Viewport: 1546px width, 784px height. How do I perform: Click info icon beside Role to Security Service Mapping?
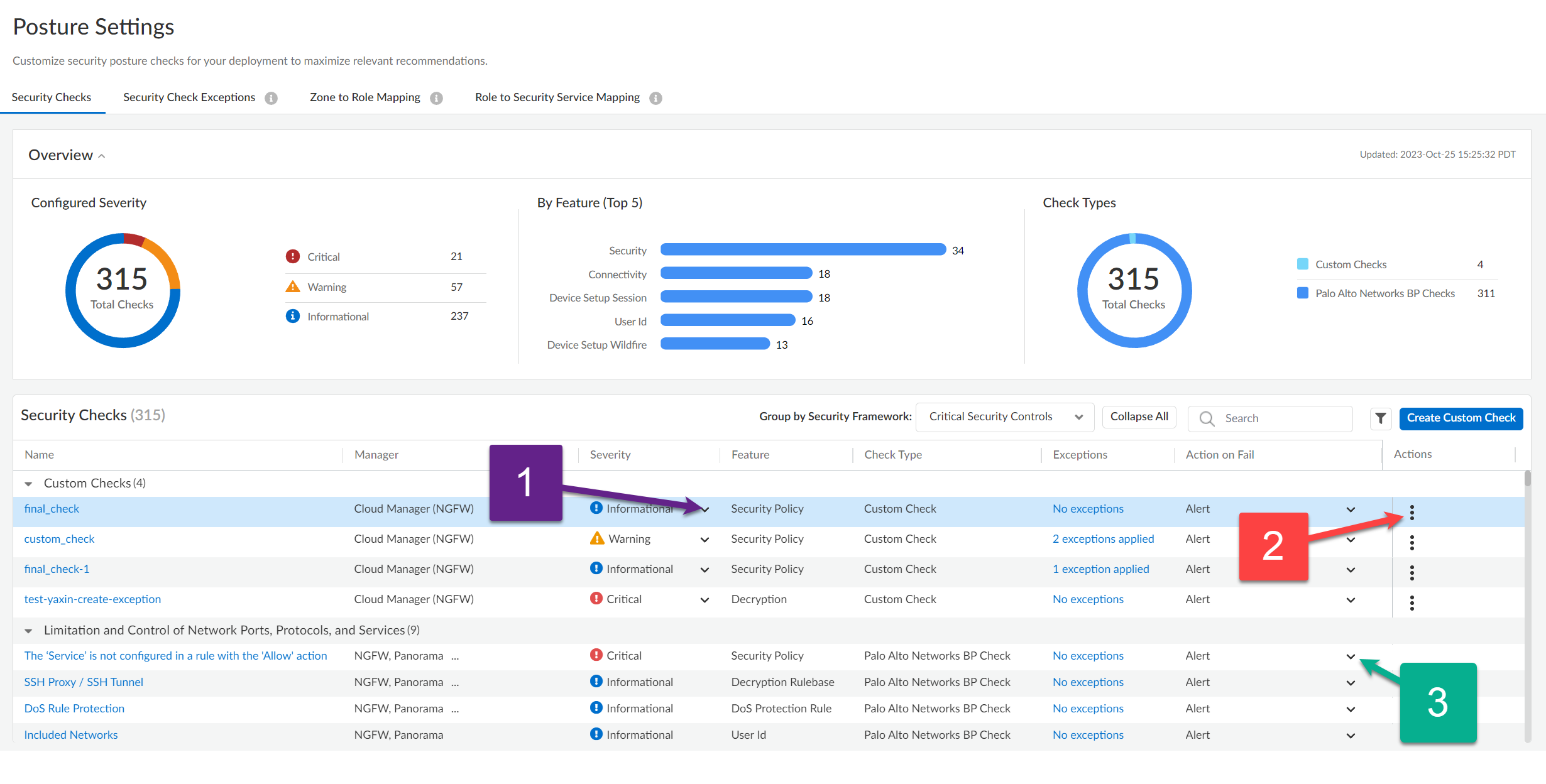655,98
